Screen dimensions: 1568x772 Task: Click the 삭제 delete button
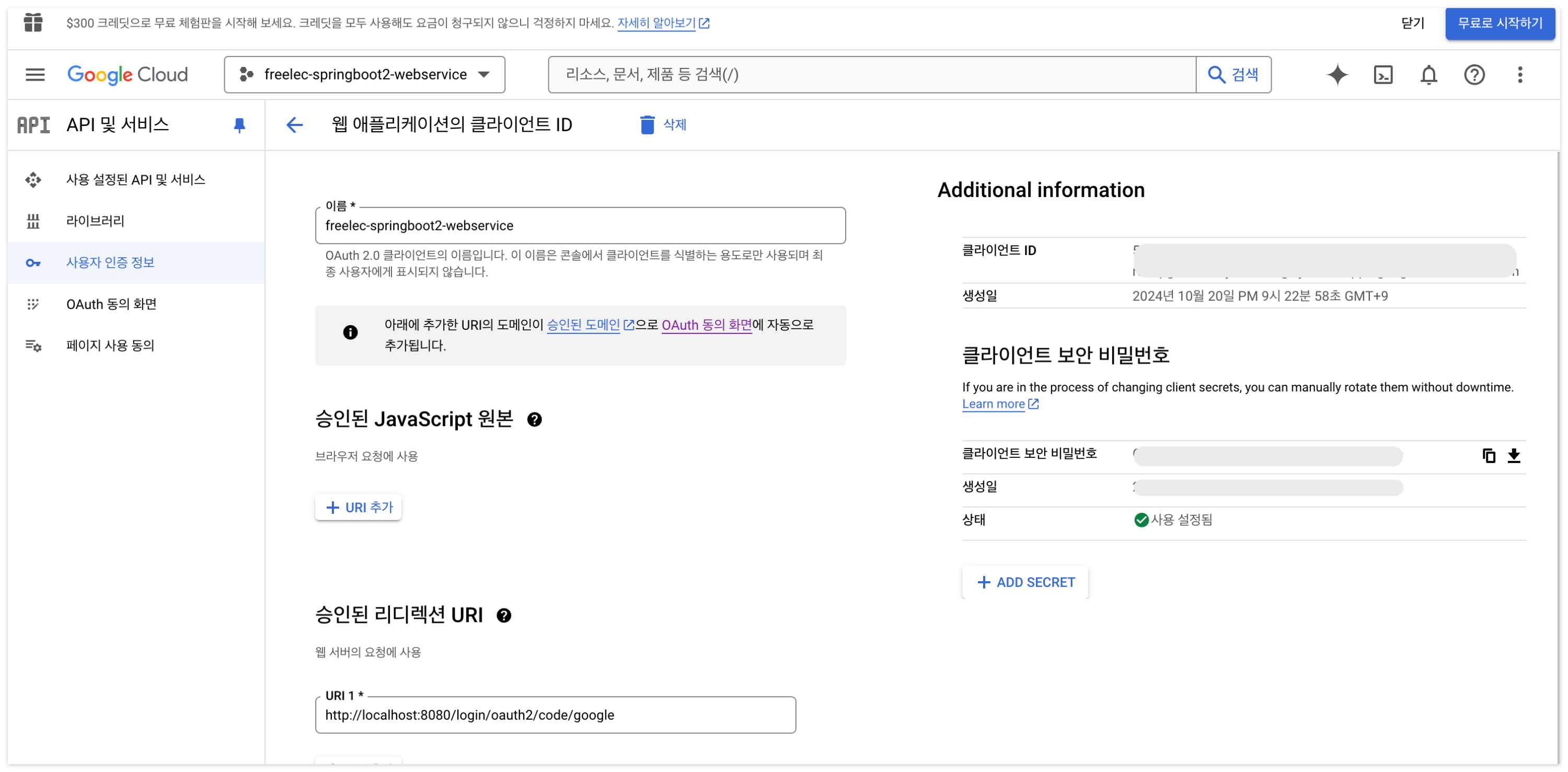tap(663, 125)
